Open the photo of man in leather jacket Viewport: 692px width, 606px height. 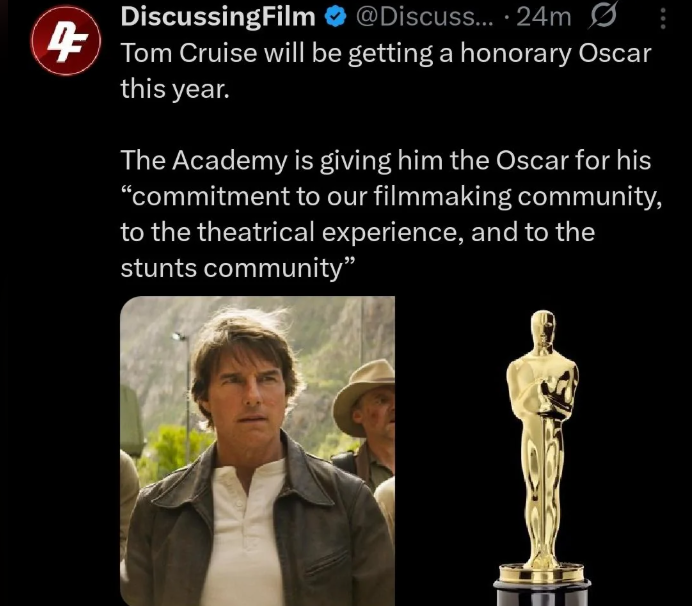(x=257, y=451)
